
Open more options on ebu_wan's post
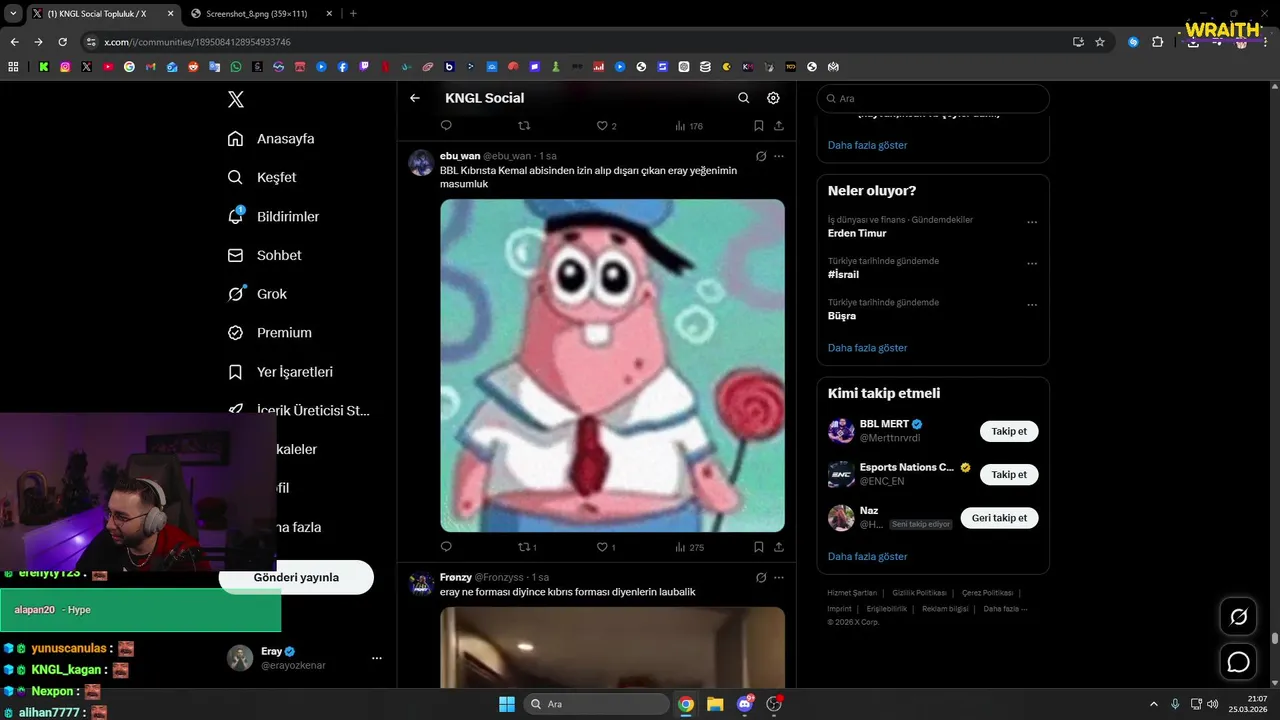779,156
